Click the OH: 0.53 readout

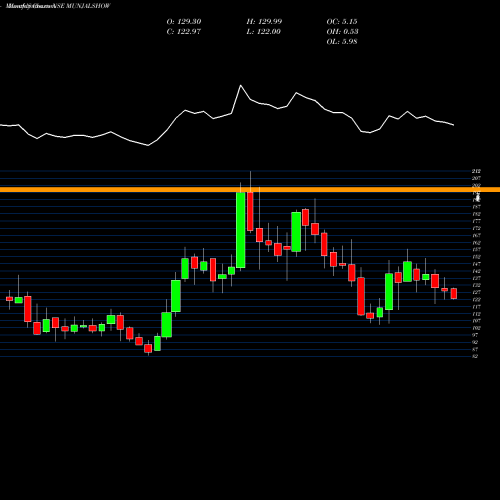point(342,32)
